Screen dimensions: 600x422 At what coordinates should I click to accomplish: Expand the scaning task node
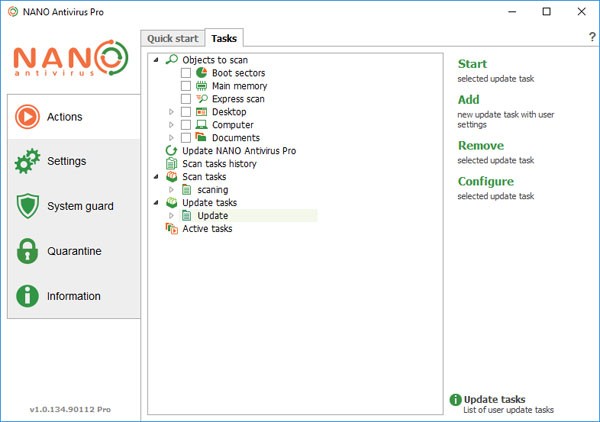point(172,190)
